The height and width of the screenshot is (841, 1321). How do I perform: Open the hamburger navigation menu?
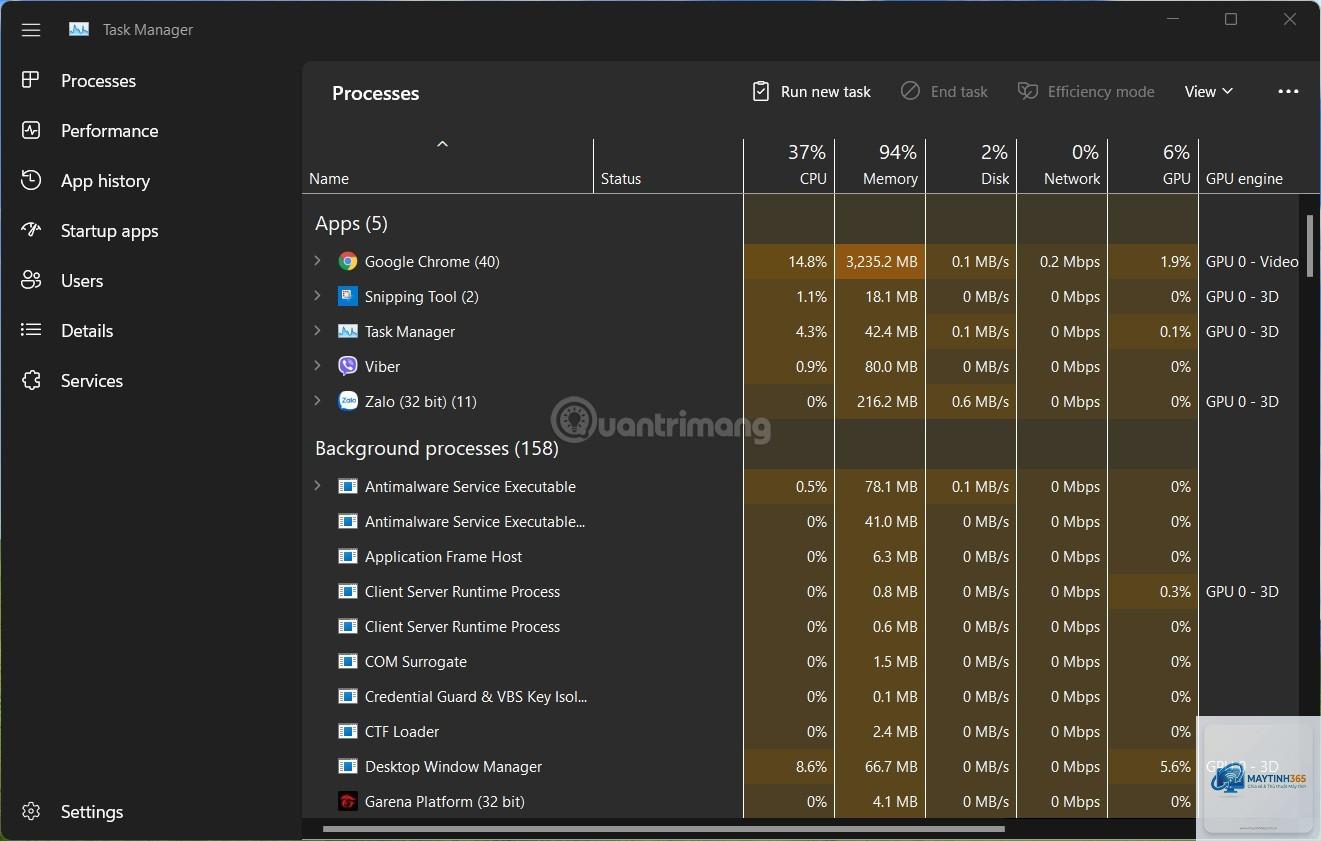click(31, 30)
